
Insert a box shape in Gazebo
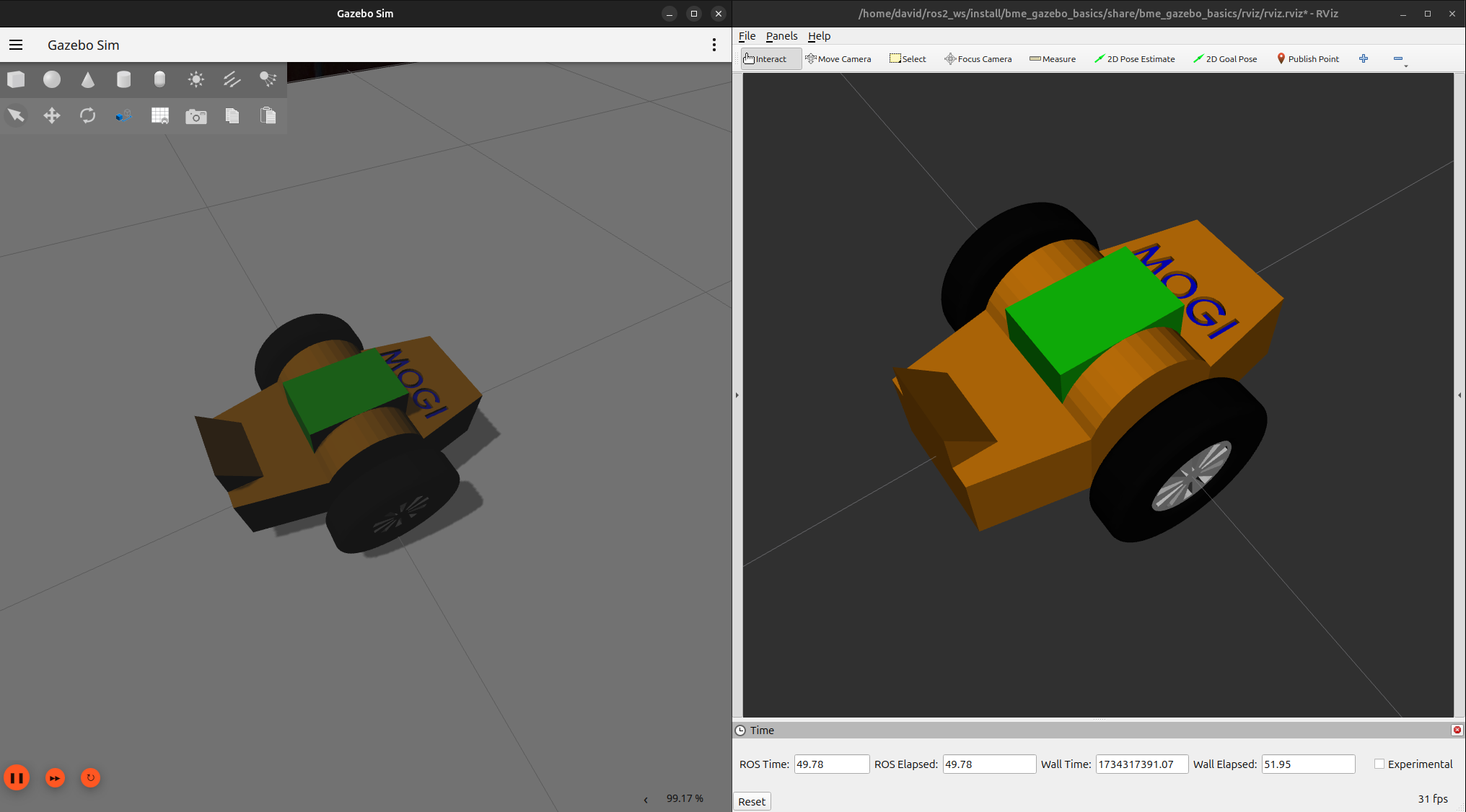(16, 79)
